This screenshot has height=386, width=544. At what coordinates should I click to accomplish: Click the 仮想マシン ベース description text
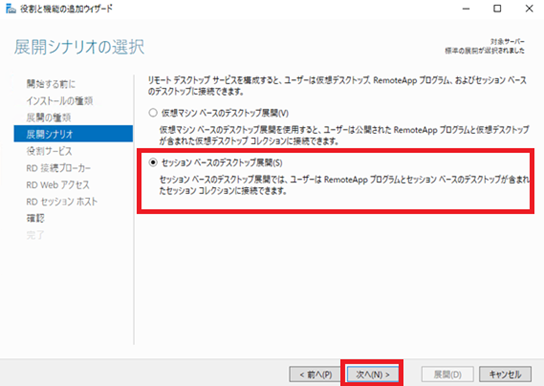344,135
